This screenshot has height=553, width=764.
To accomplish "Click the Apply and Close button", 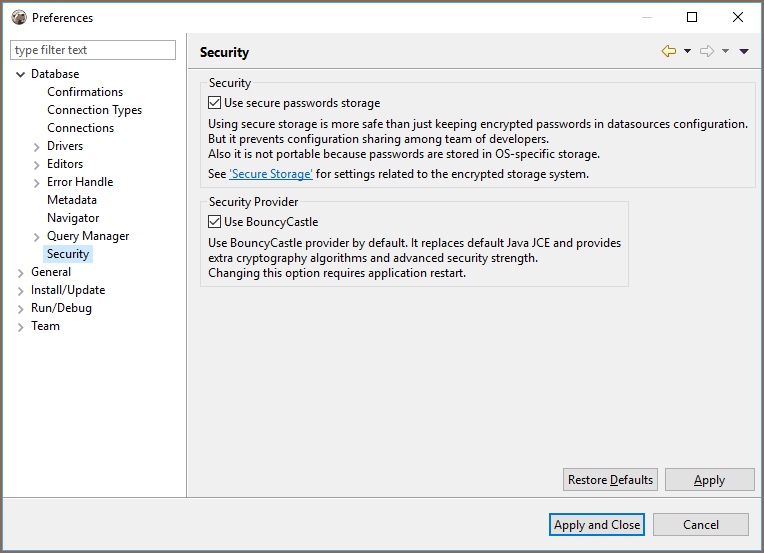I will point(596,525).
